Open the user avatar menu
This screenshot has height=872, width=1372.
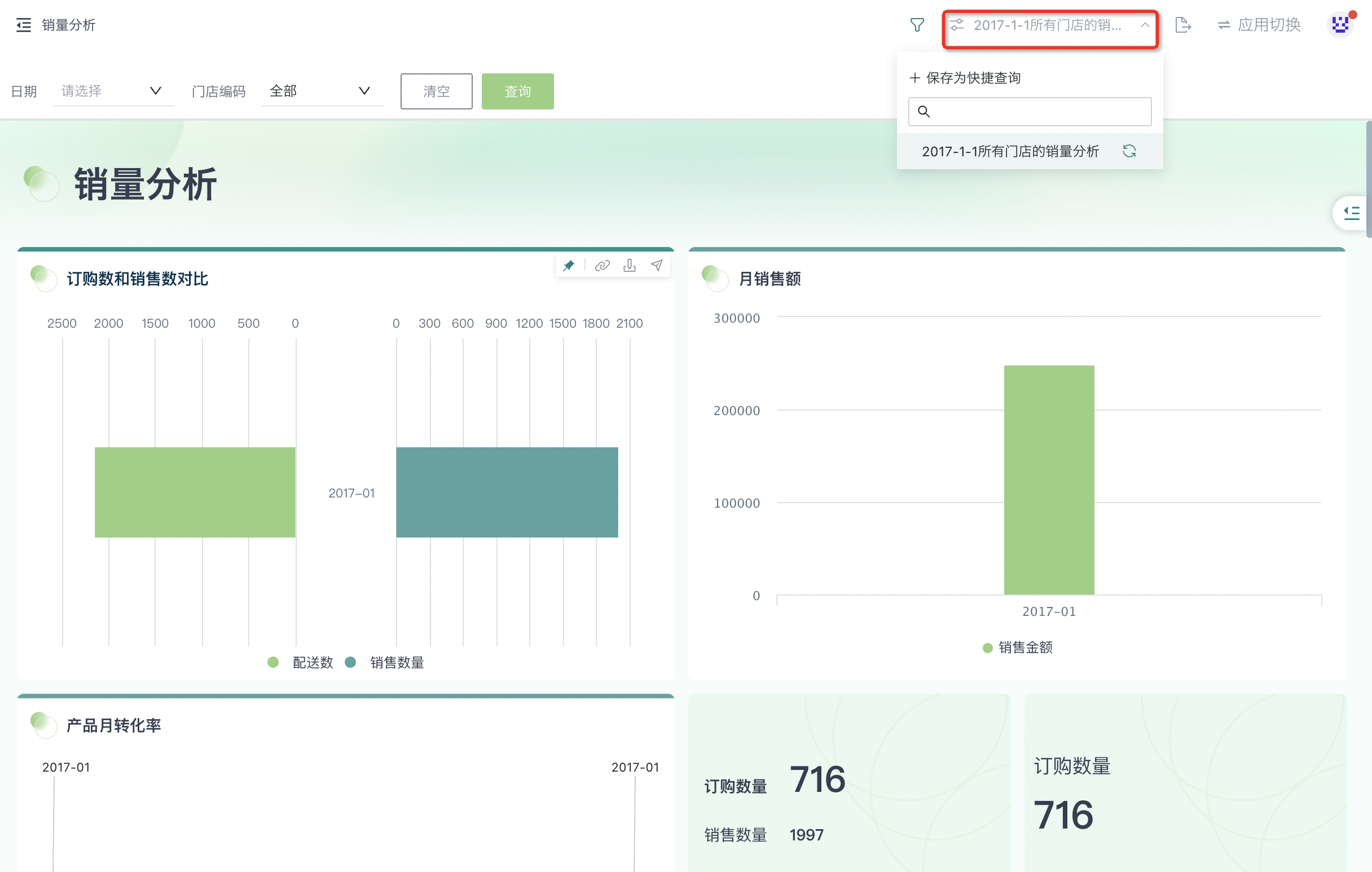(1340, 25)
